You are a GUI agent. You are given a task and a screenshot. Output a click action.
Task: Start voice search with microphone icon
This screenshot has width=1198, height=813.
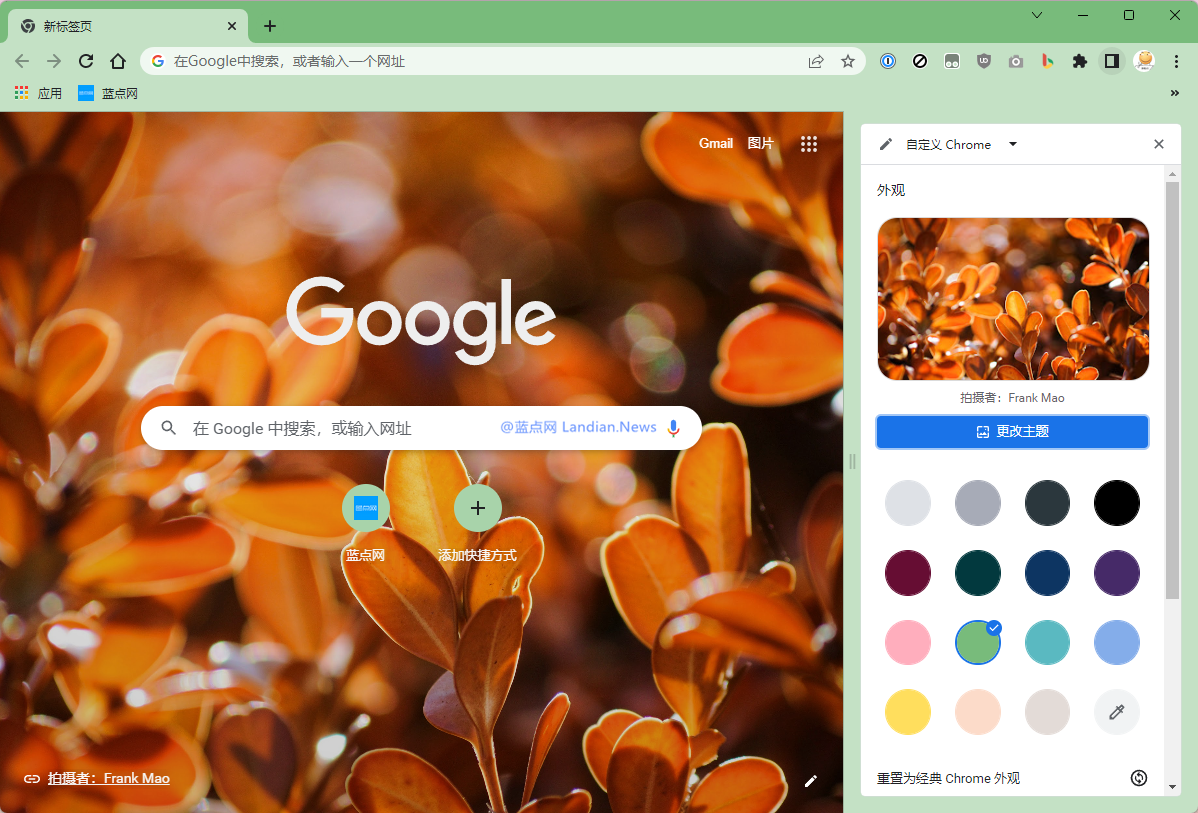tap(673, 428)
